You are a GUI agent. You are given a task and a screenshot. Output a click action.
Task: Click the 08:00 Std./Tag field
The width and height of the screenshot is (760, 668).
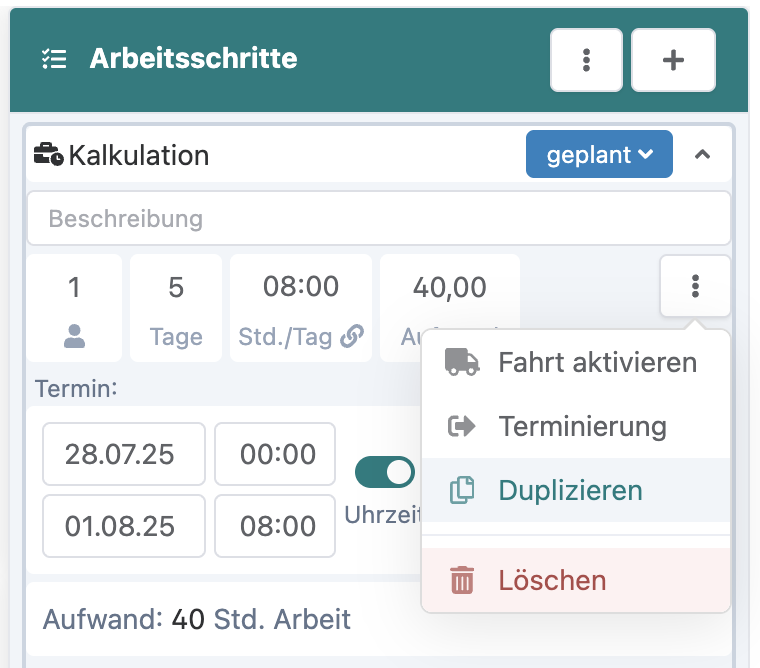point(301,287)
